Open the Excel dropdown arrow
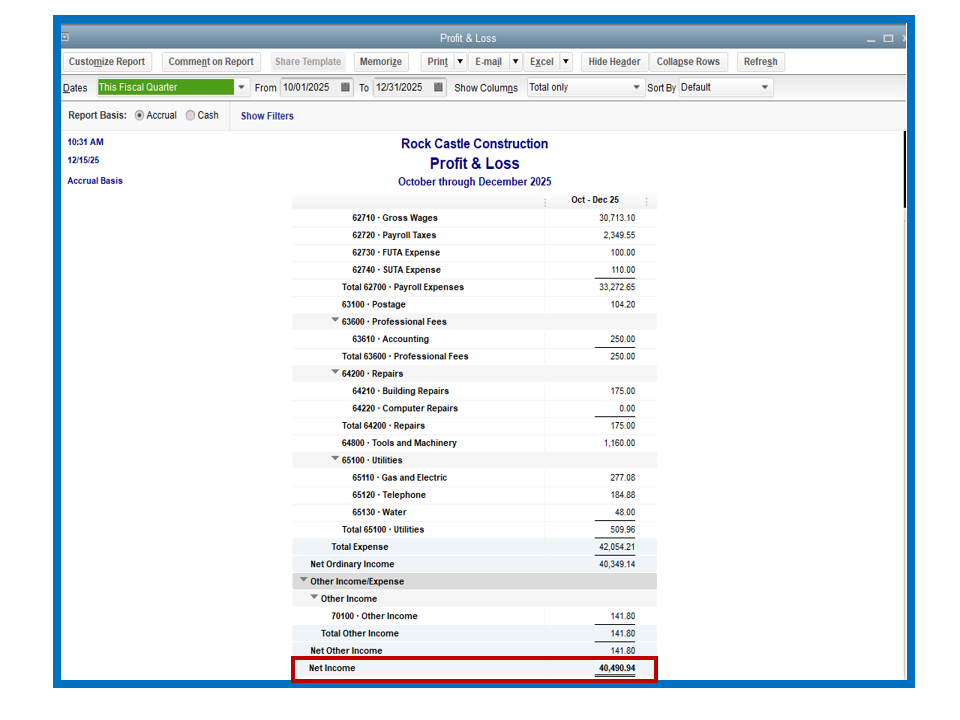This screenshot has height=720, width=960. [566, 62]
